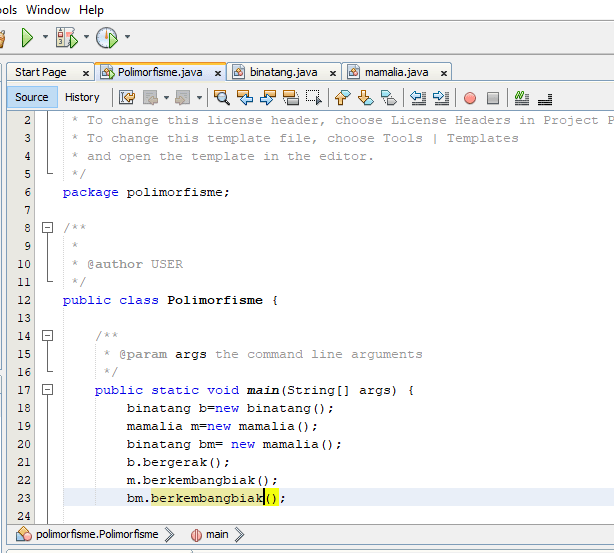Open the Debug Project dropdown arrow

pyautogui.click(x=86, y=38)
